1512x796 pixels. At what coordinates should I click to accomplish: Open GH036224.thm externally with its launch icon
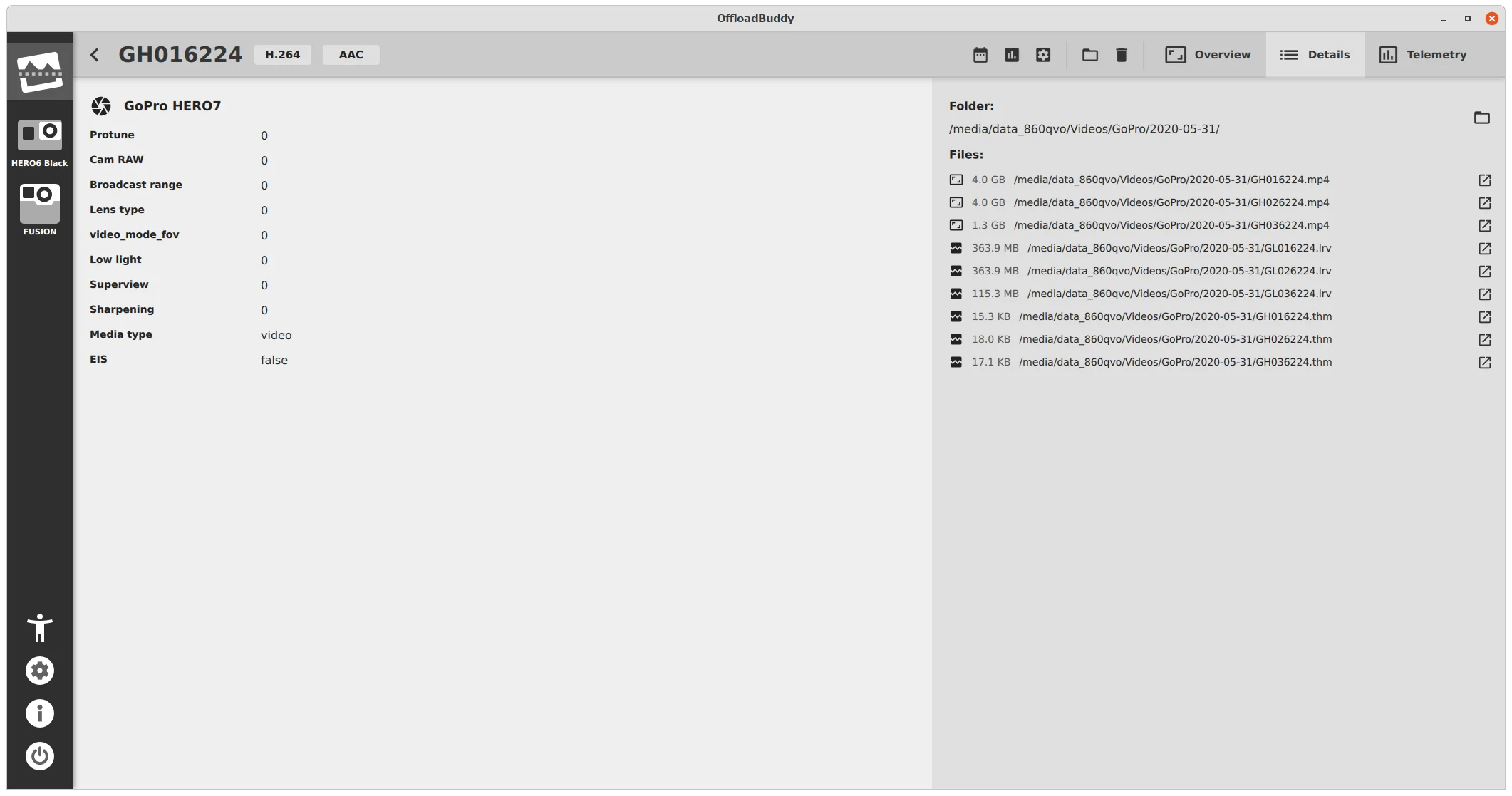coord(1485,363)
